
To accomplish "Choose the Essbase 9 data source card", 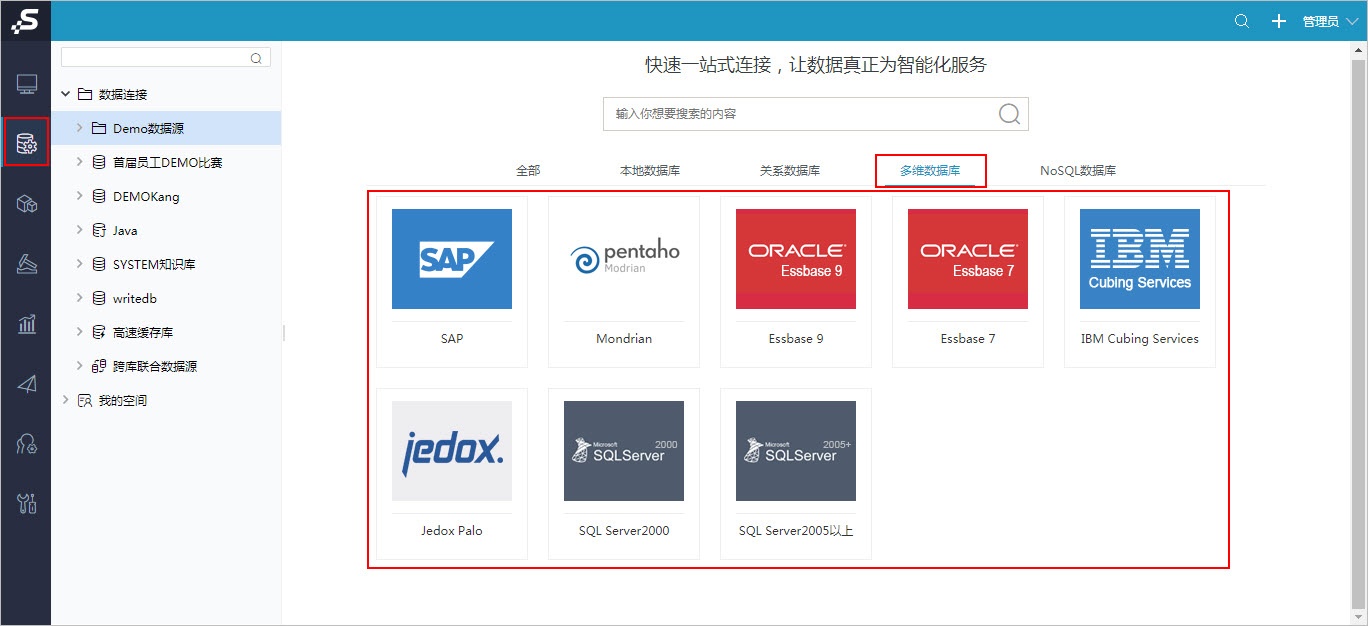I will tap(796, 282).
